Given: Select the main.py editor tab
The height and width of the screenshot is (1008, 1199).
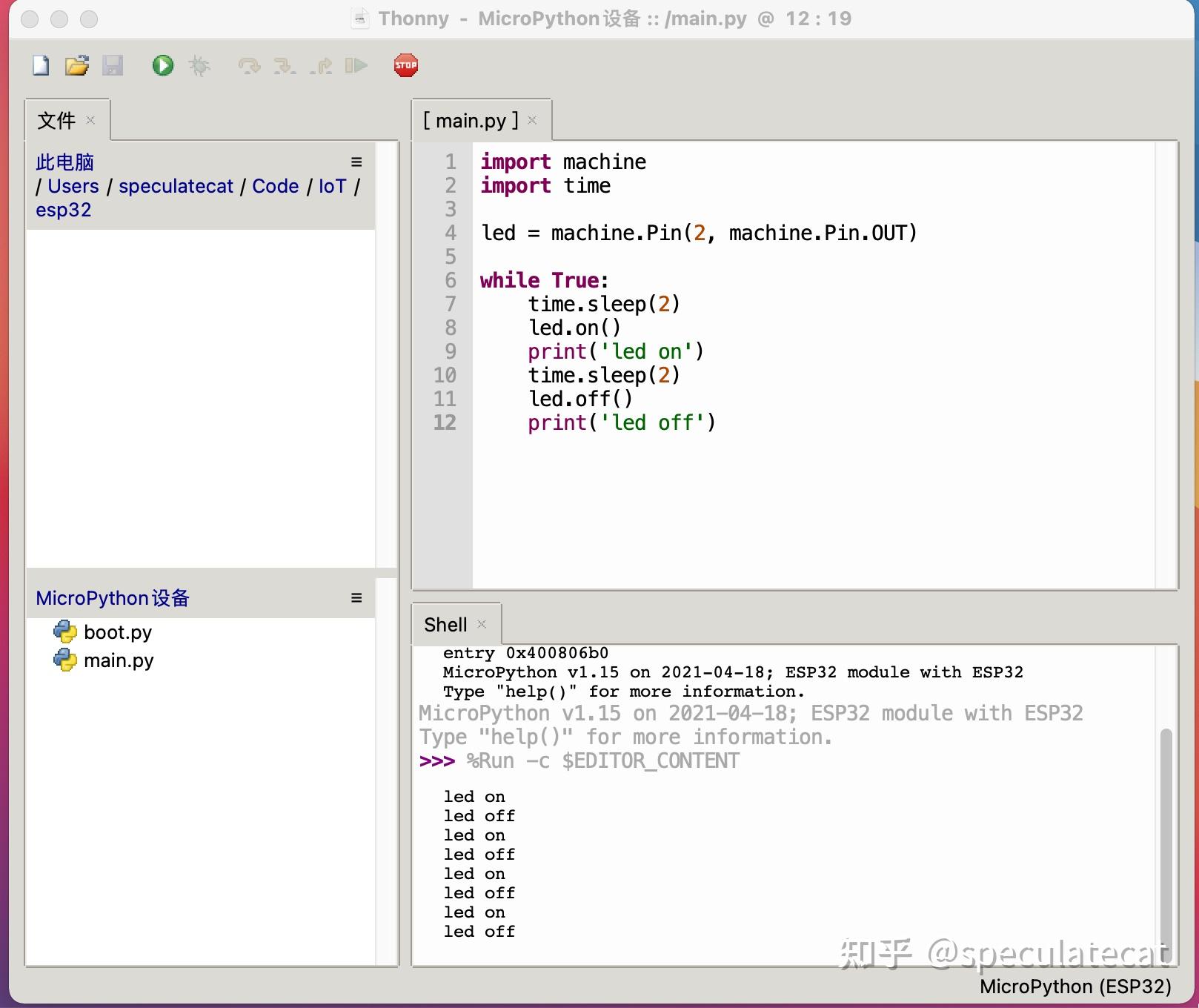Looking at the screenshot, I should click(x=471, y=121).
